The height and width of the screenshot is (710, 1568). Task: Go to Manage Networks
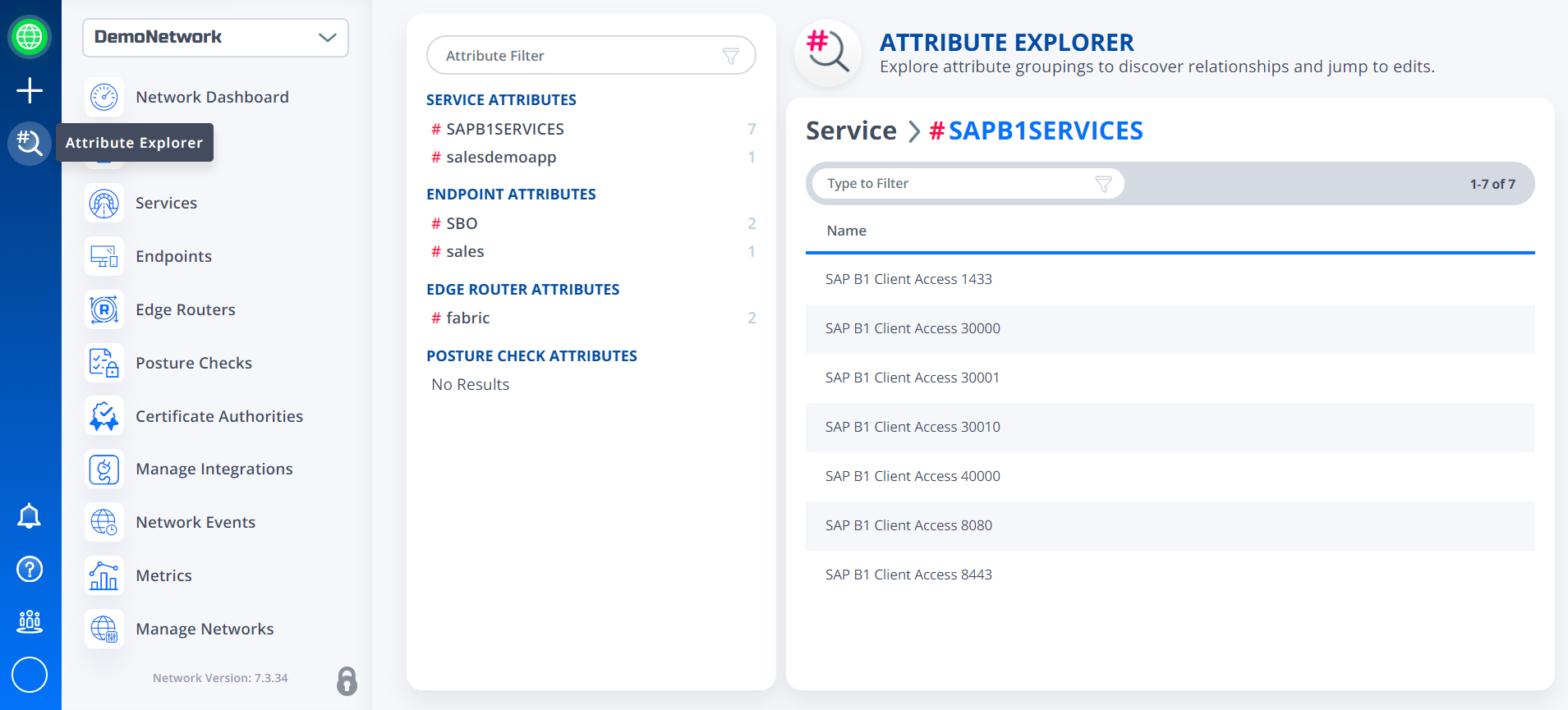[205, 629]
